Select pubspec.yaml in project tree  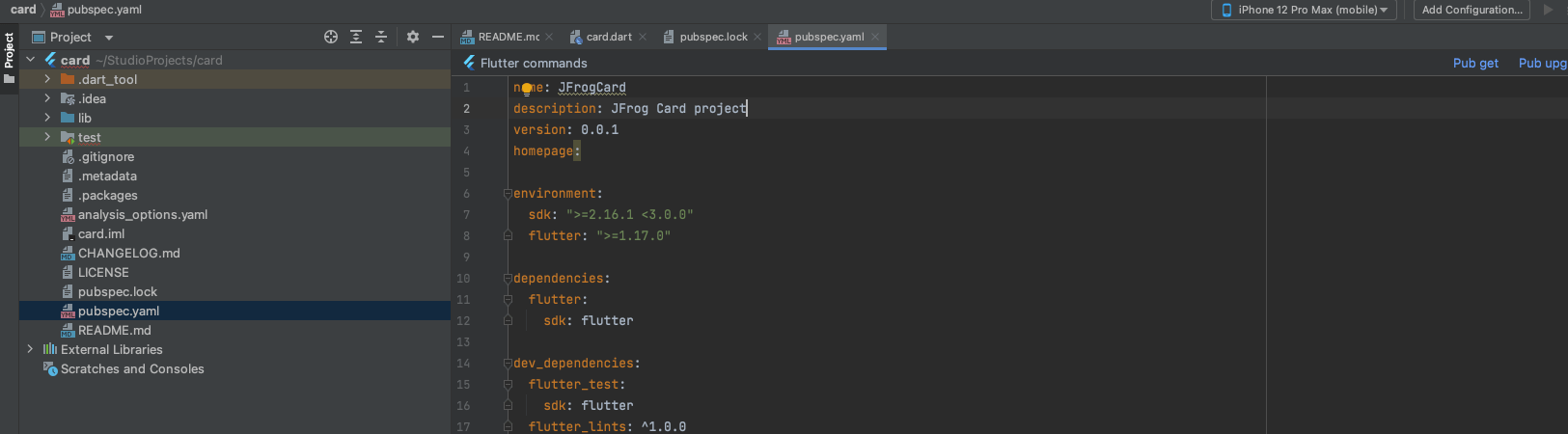pos(119,311)
